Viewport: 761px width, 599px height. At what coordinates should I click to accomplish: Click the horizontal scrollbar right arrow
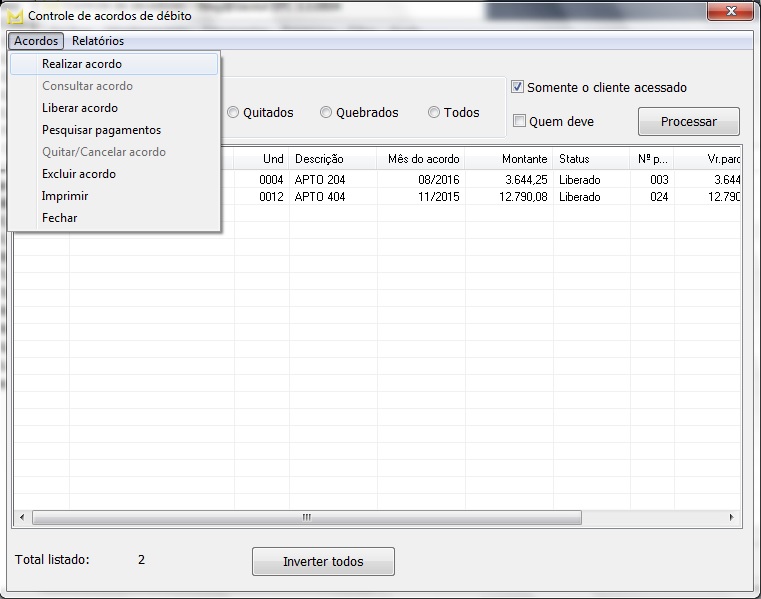click(732, 518)
